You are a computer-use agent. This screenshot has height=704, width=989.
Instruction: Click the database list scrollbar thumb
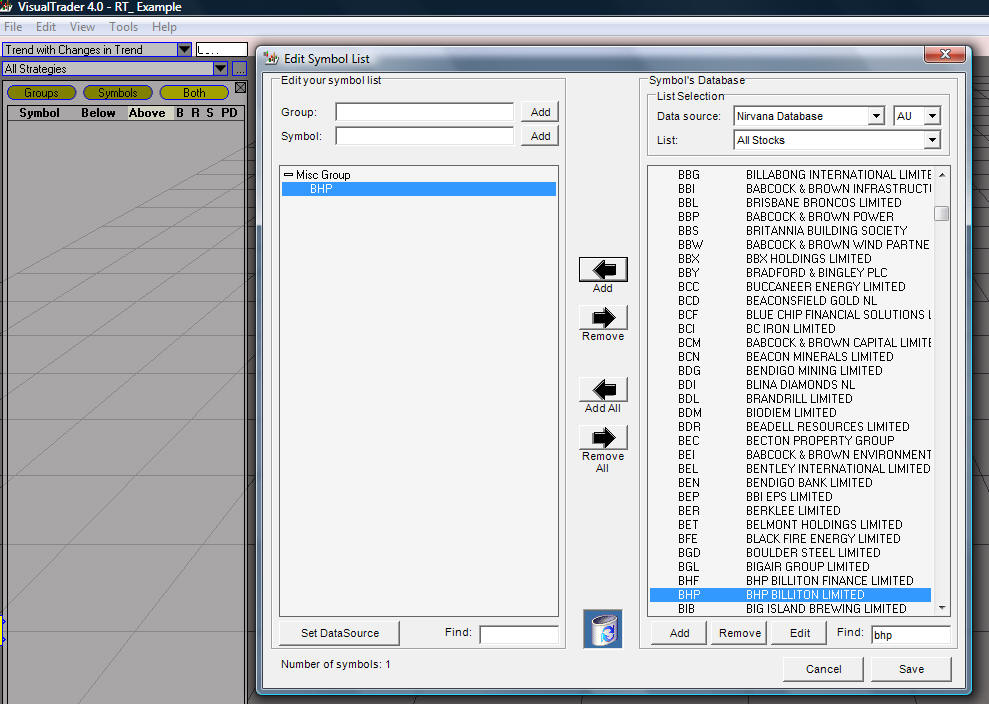[x=942, y=213]
